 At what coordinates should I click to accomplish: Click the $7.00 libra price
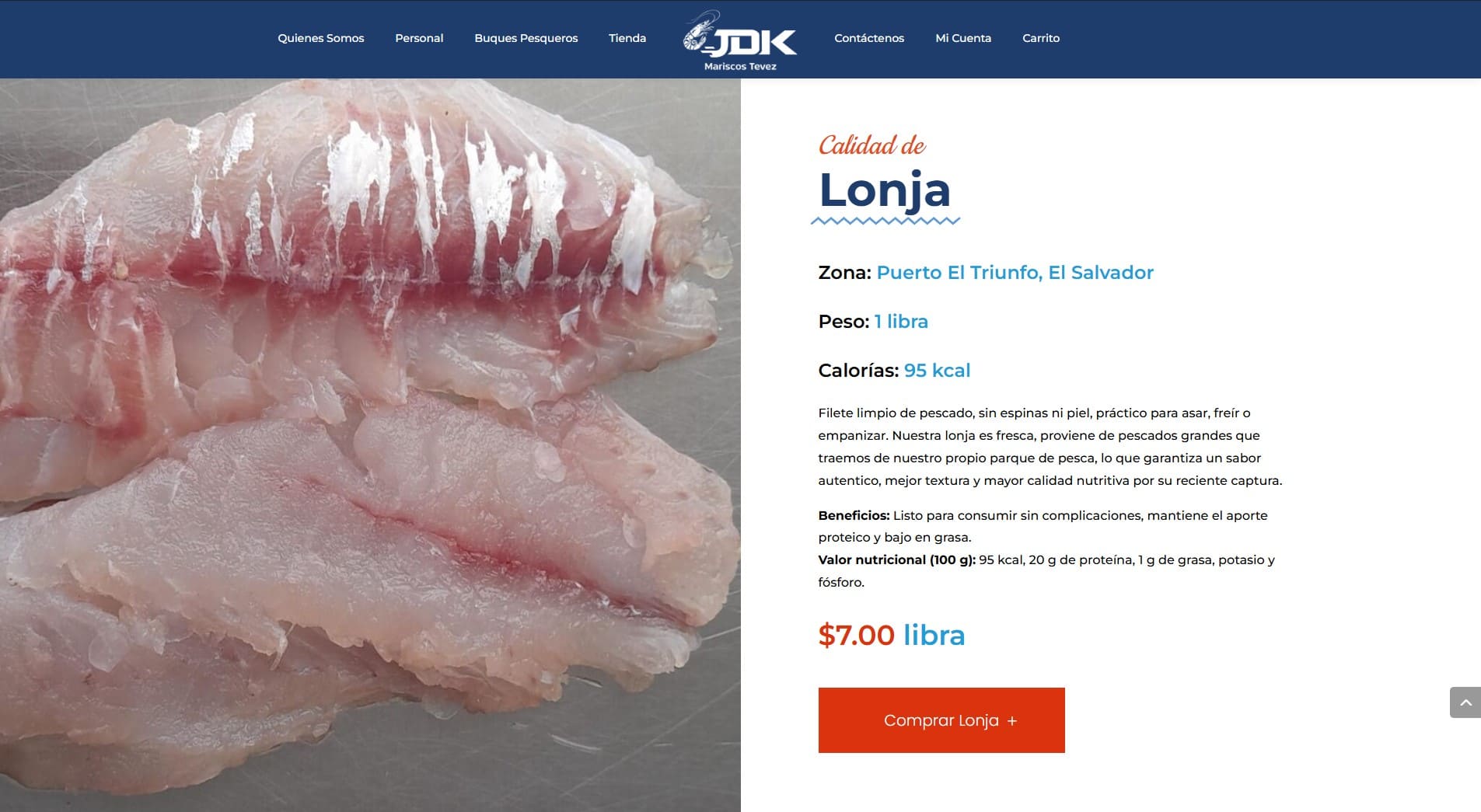[x=892, y=636]
